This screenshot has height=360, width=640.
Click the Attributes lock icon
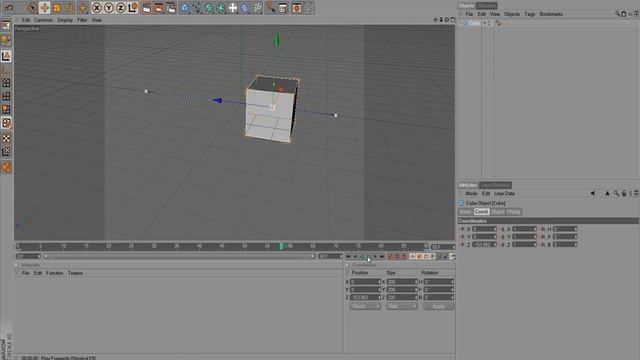point(624,193)
